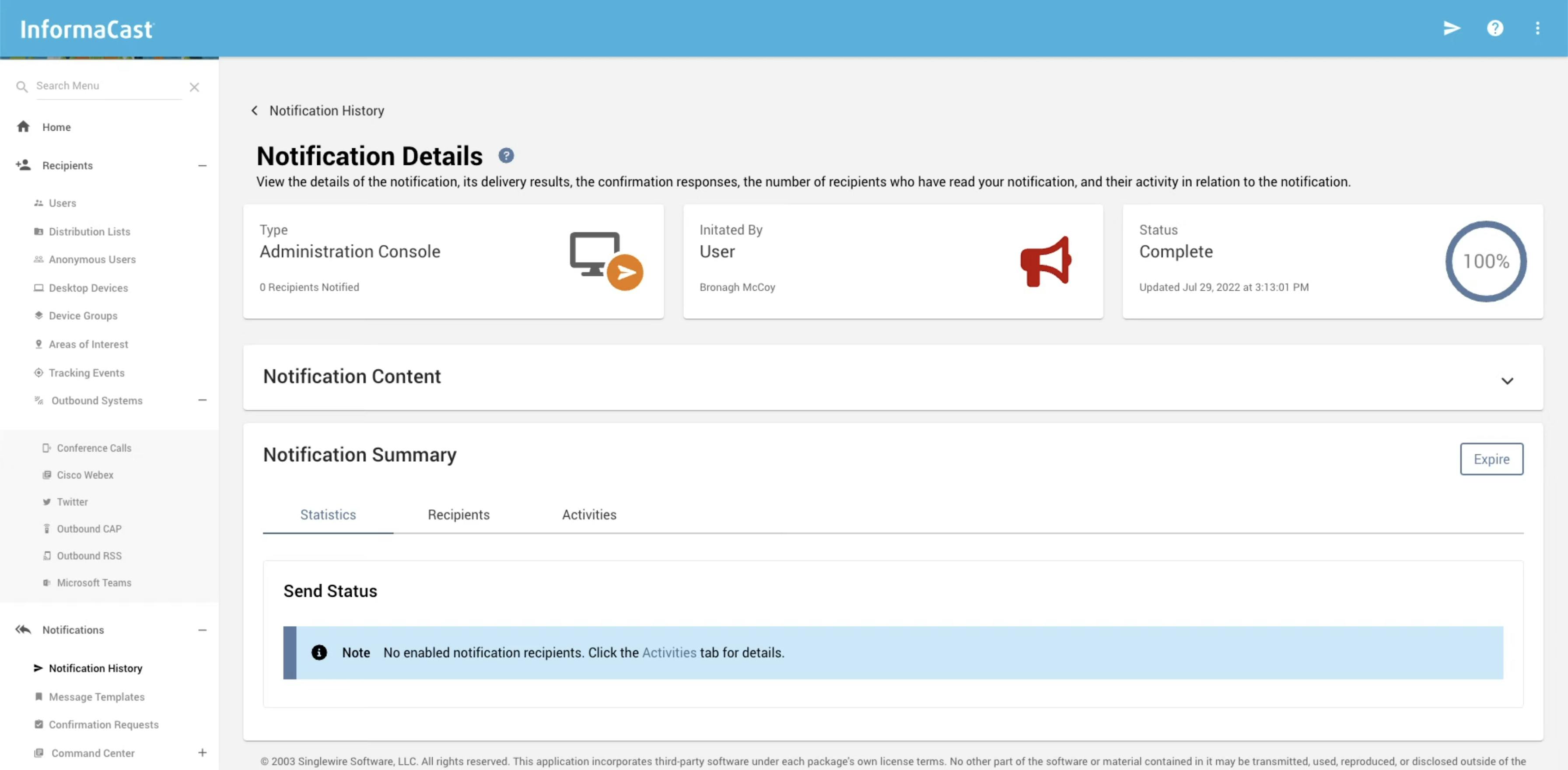The height and width of the screenshot is (770, 1568).
Task: Collapse the Recipients menu section
Action: (202, 165)
